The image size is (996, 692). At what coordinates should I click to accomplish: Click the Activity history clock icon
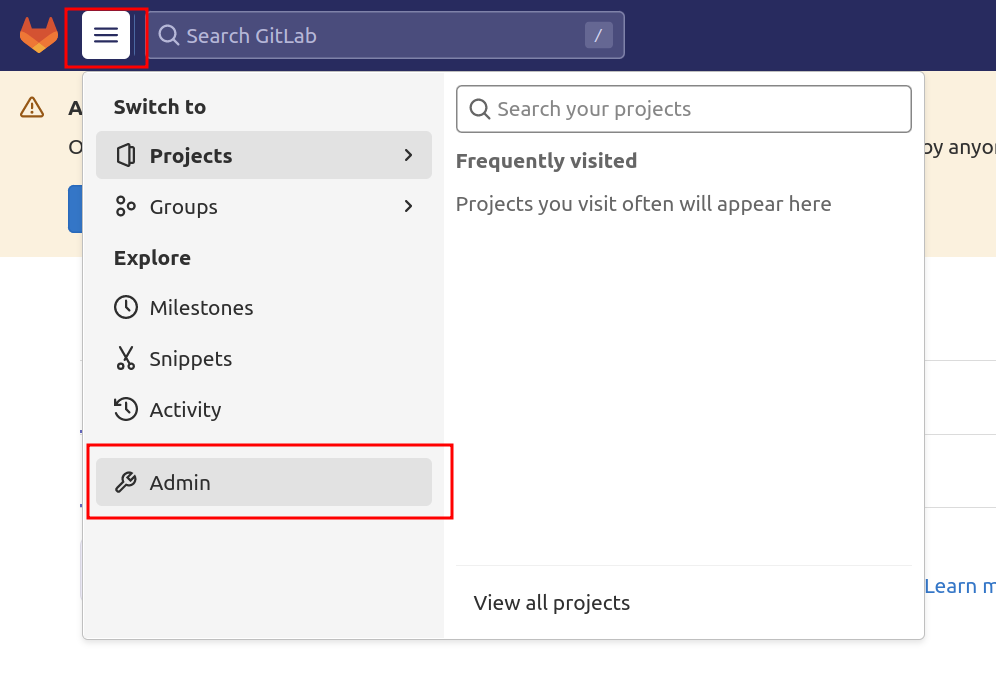point(126,410)
